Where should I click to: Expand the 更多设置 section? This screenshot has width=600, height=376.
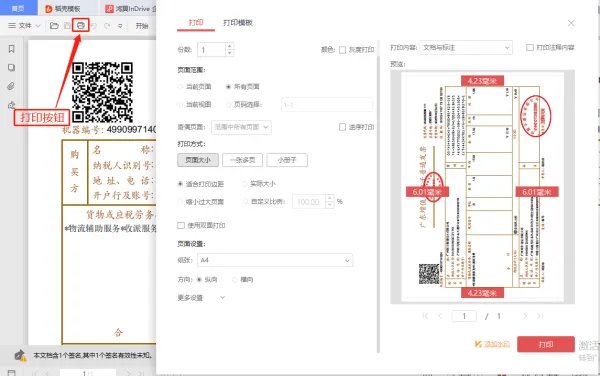(201, 298)
